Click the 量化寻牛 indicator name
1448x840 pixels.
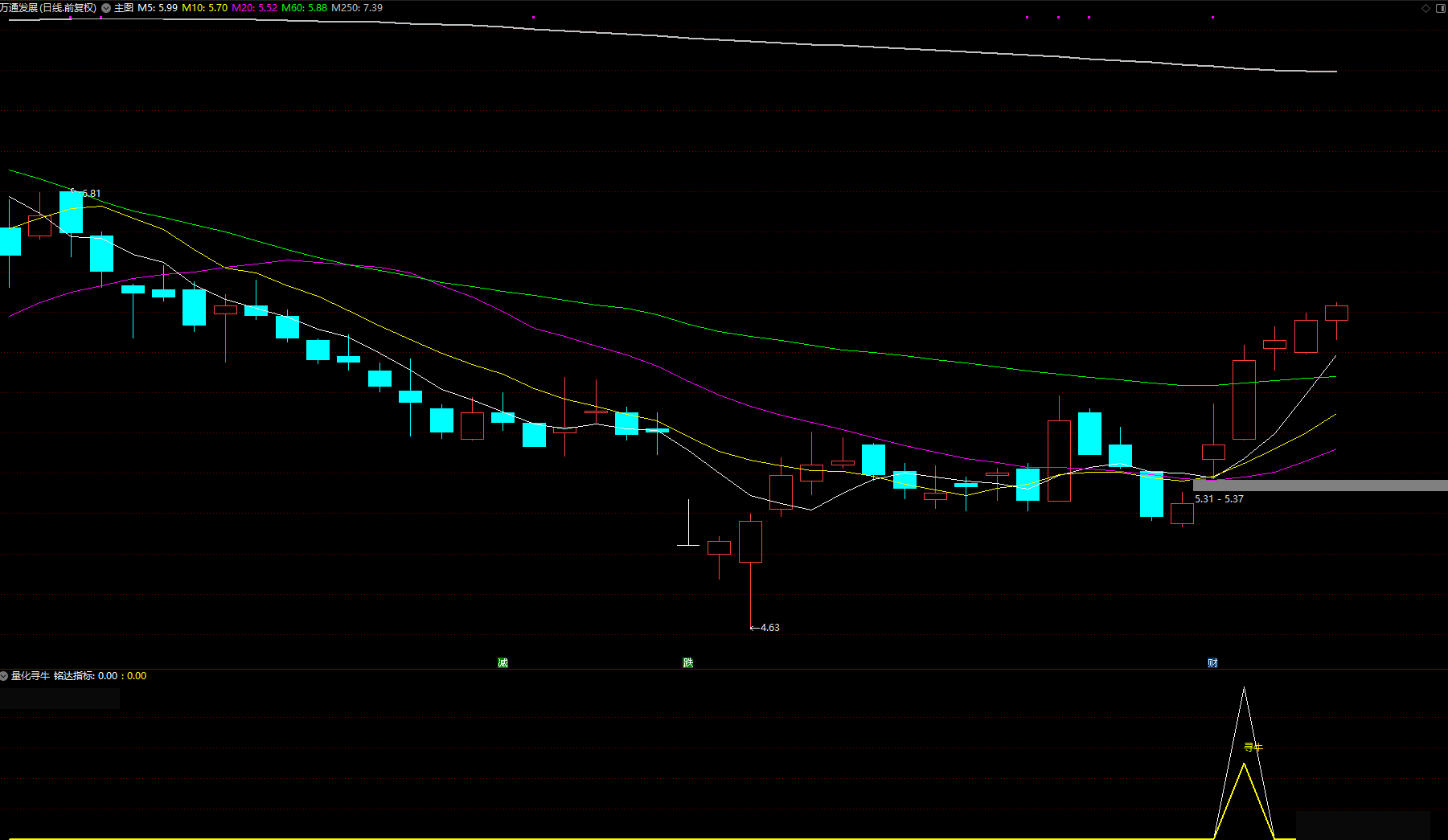click(31, 676)
